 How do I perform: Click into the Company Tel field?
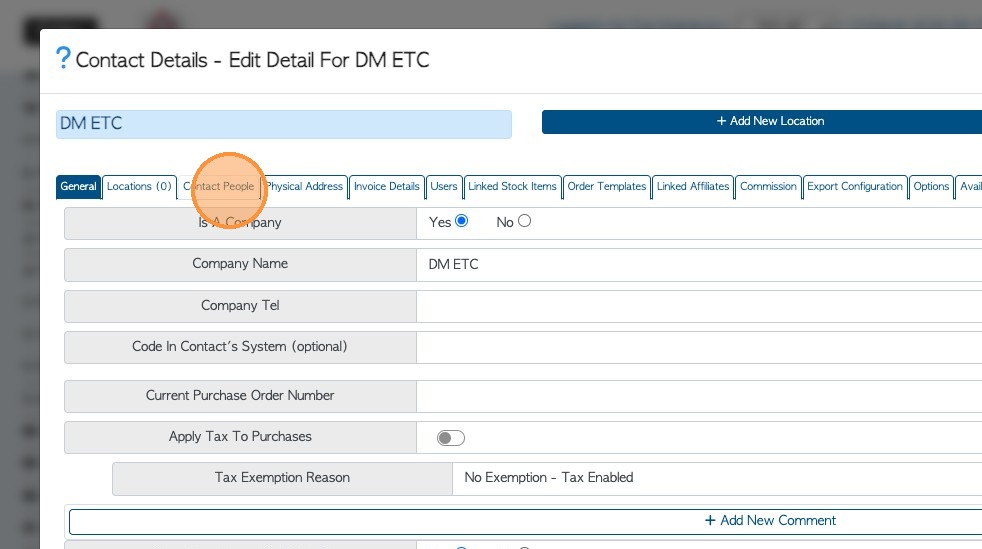tap(700, 306)
